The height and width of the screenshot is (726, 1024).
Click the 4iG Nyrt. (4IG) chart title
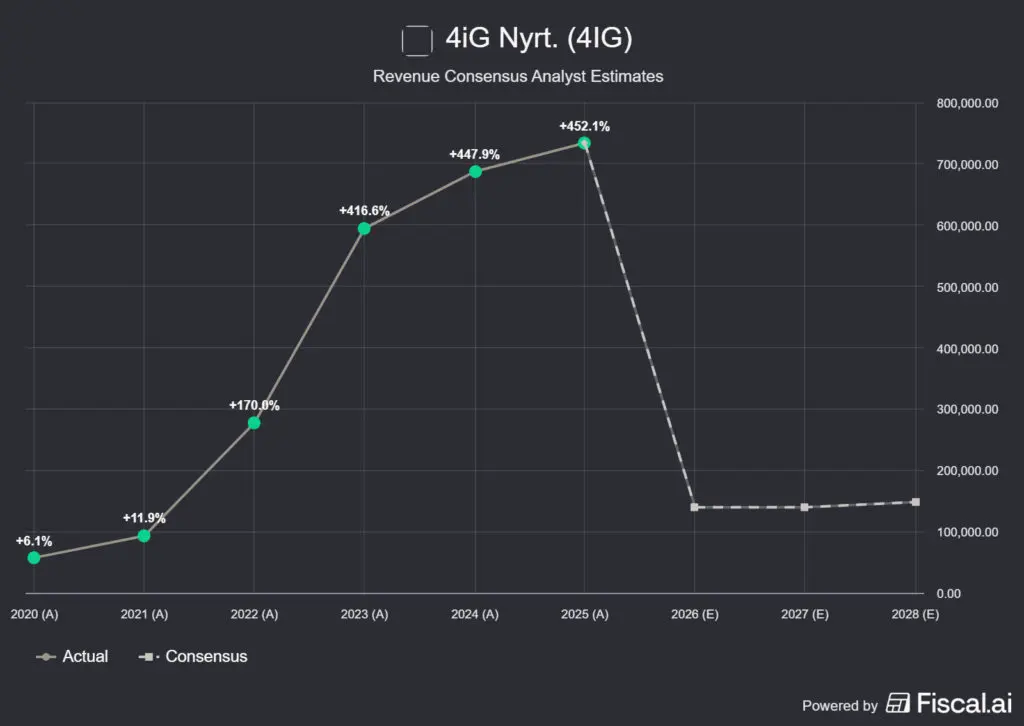pos(539,39)
